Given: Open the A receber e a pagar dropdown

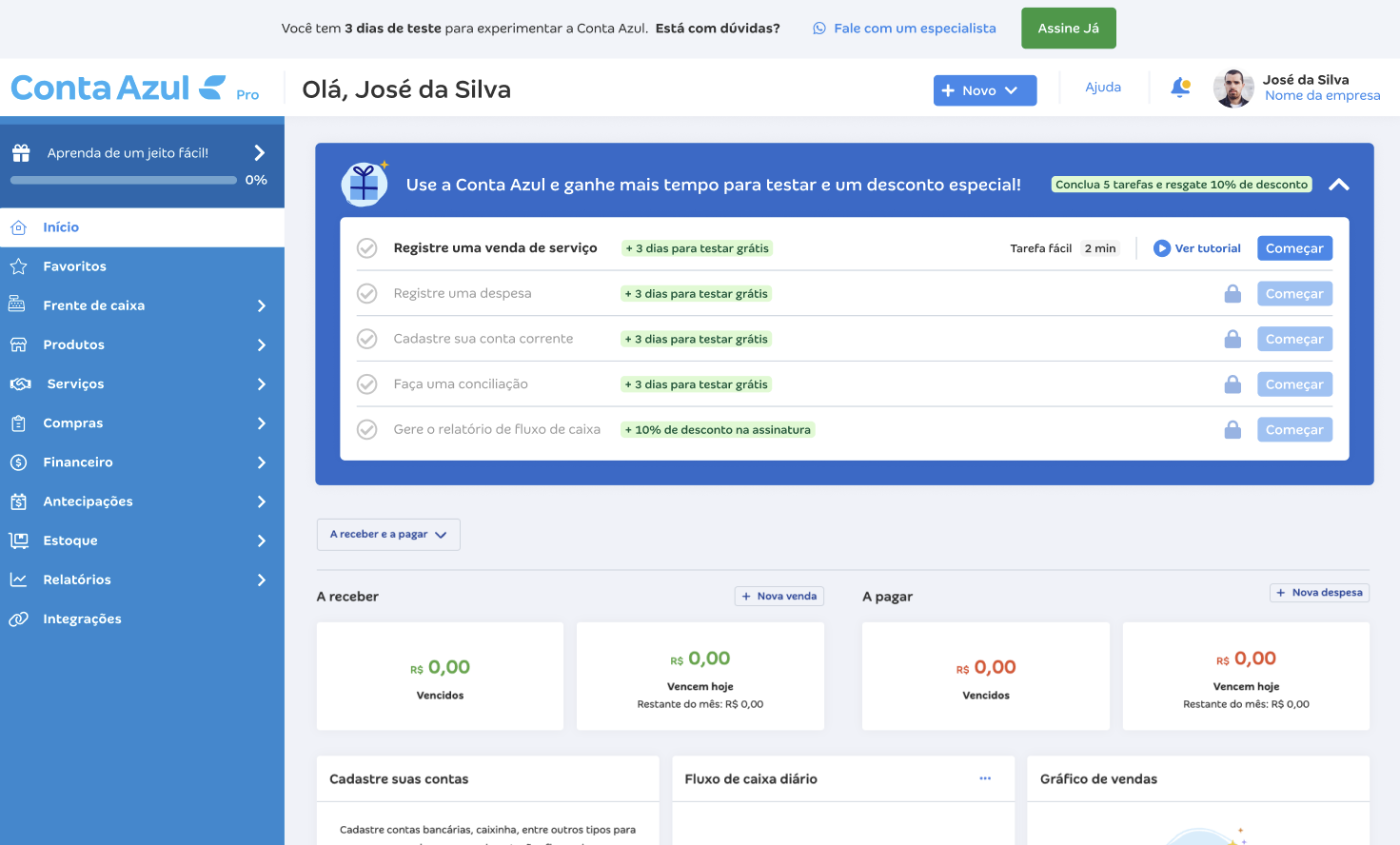Looking at the screenshot, I should [388, 535].
